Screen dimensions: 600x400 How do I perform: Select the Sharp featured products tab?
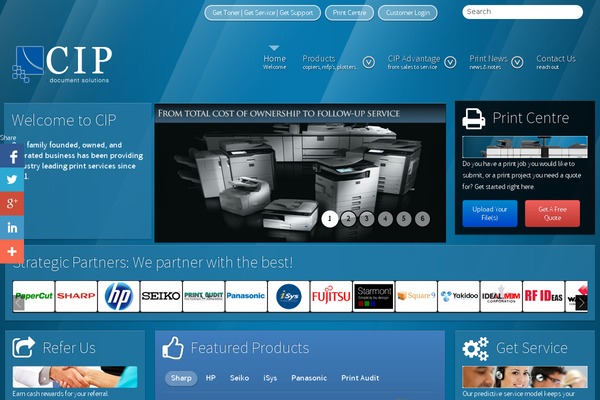coord(181,378)
